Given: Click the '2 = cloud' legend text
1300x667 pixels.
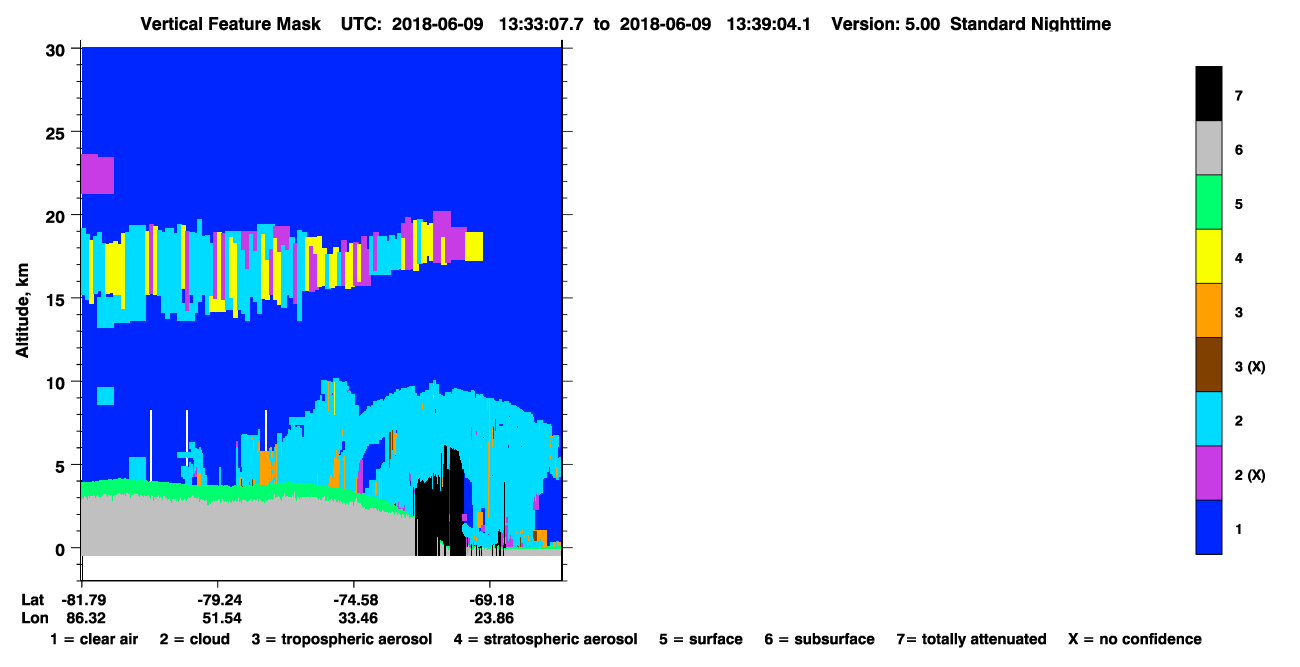Looking at the screenshot, I should 194,639.
